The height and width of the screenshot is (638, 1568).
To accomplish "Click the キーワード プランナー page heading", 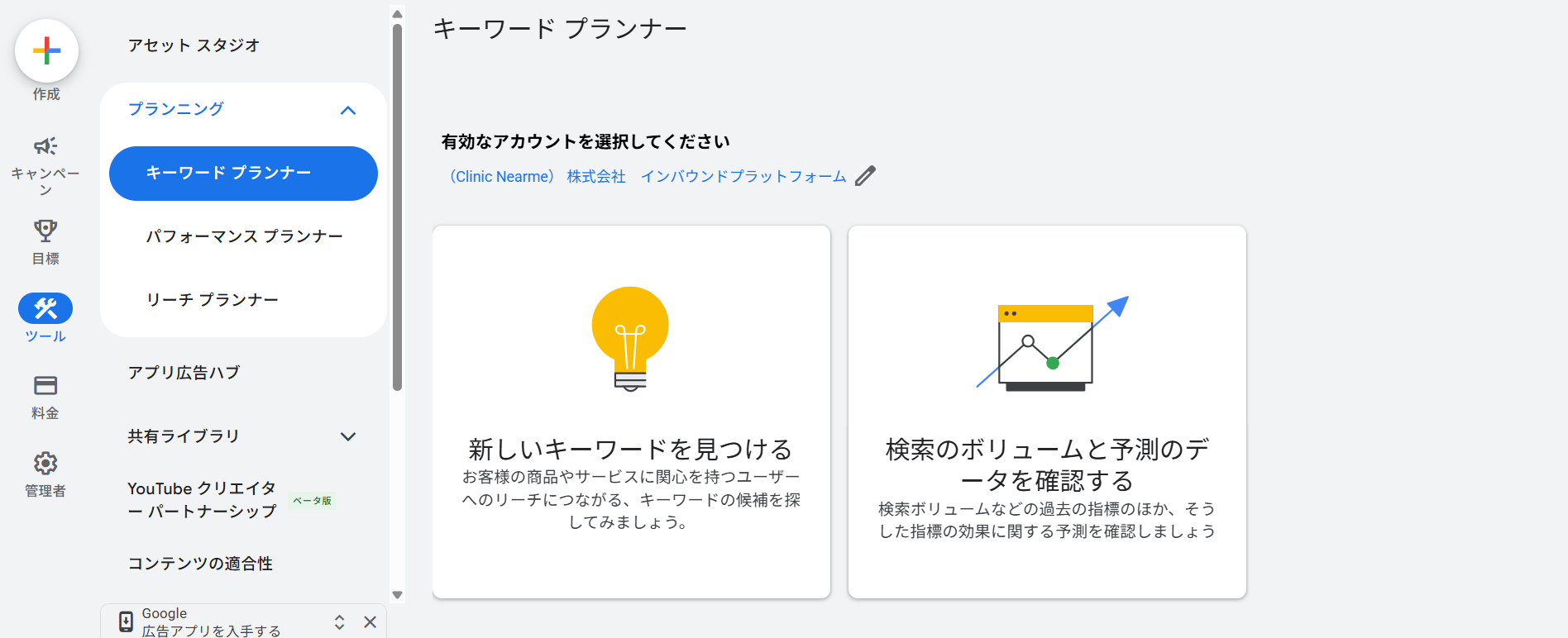I will coord(560,30).
